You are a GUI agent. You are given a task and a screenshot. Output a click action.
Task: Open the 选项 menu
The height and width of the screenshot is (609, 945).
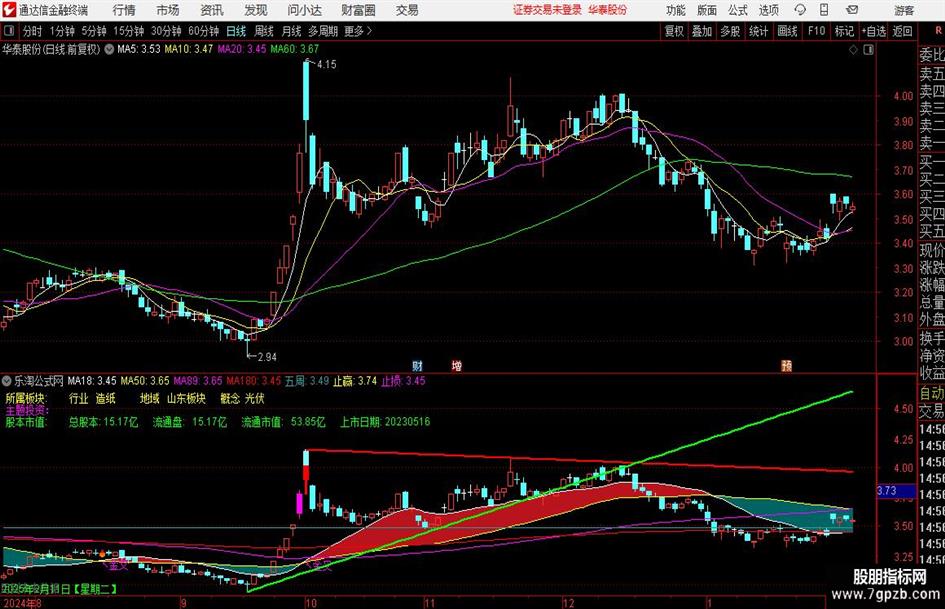[x=768, y=10]
